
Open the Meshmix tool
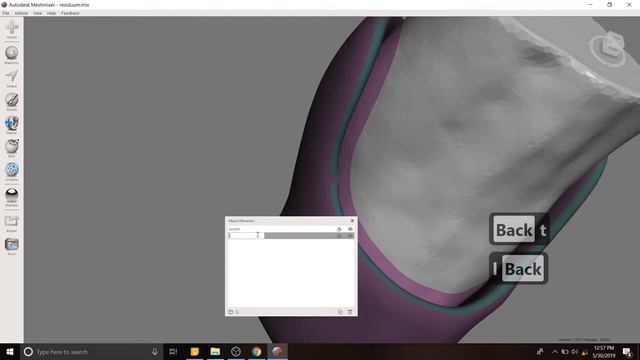[11, 55]
